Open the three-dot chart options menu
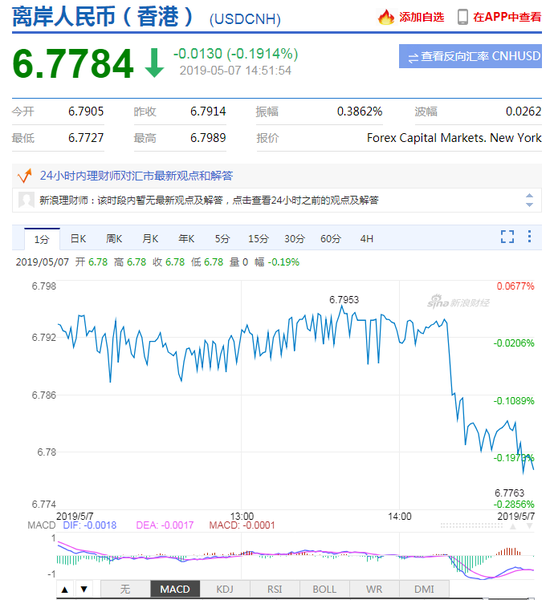The image size is (550, 600). pyautogui.click(x=529, y=236)
